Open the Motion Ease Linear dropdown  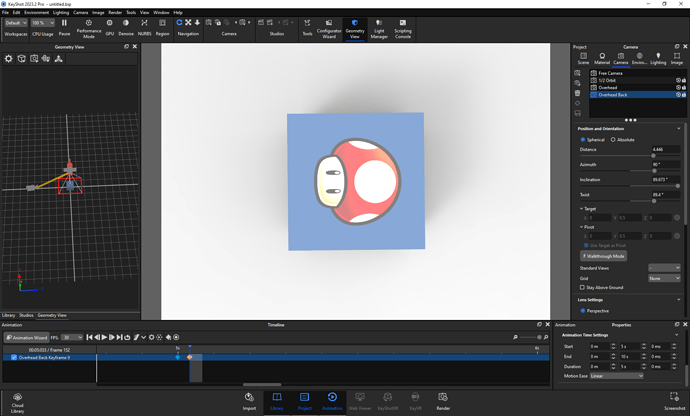pos(617,376)
